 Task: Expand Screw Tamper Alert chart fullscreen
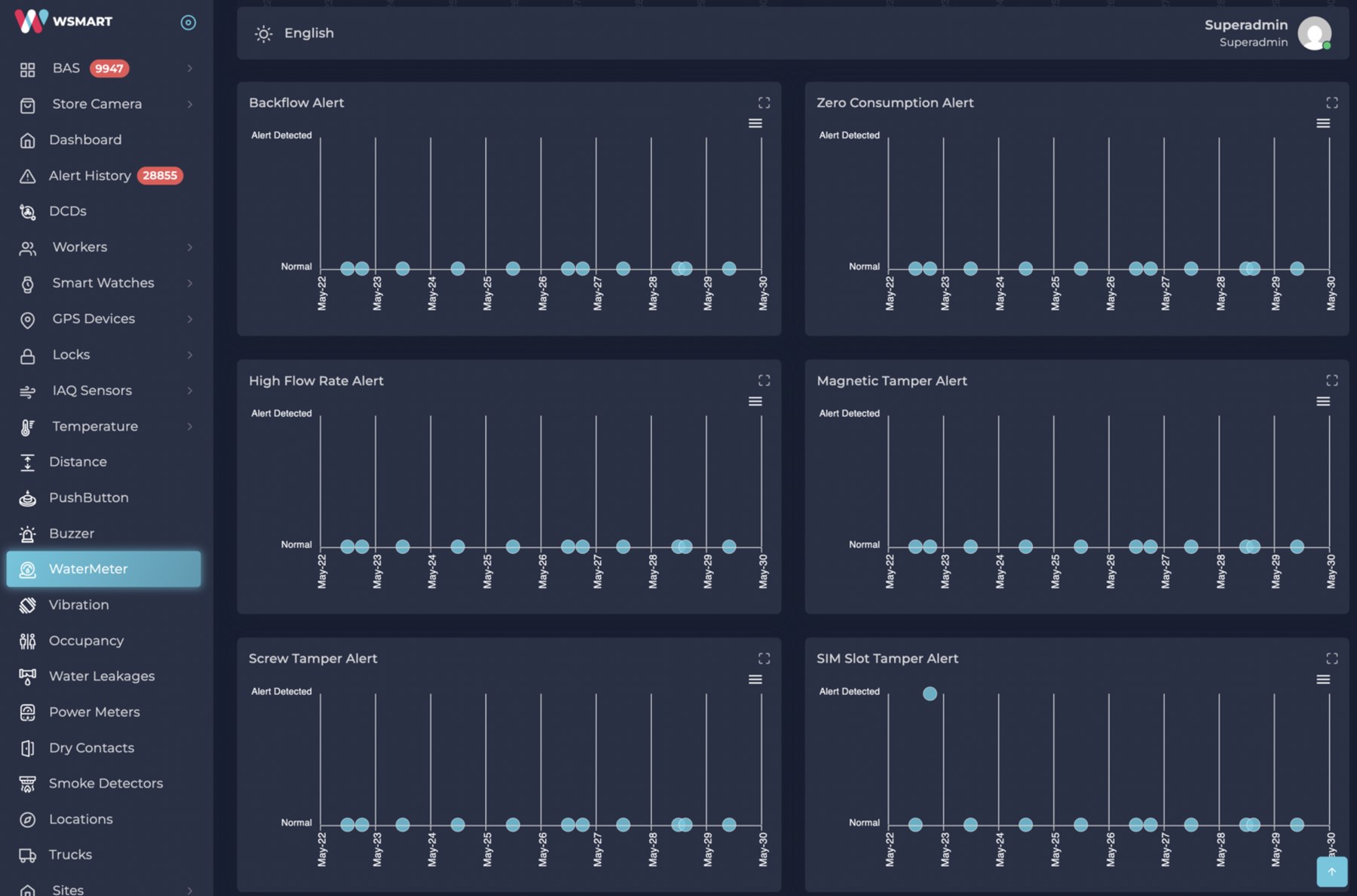(764, 659)
